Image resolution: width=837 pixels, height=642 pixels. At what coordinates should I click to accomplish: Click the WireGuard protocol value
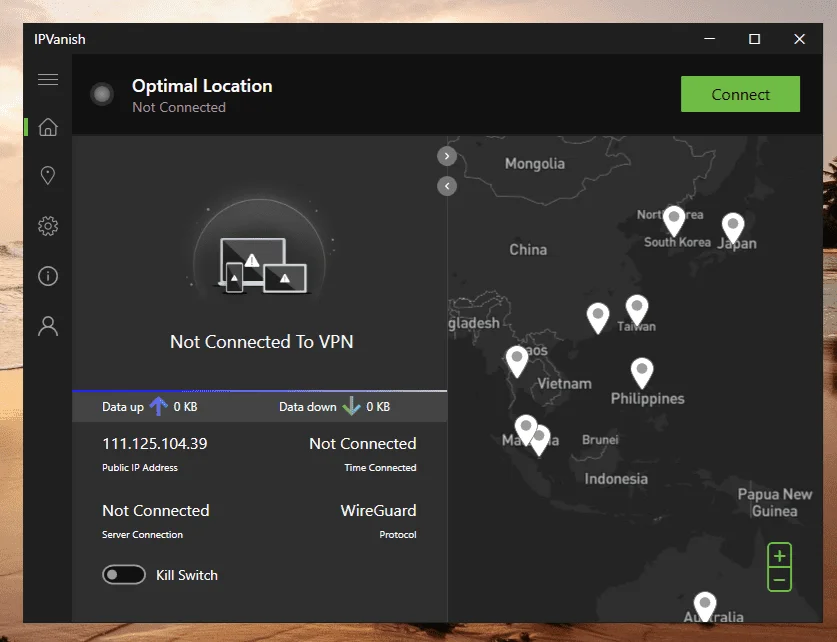tap(378, 510)
